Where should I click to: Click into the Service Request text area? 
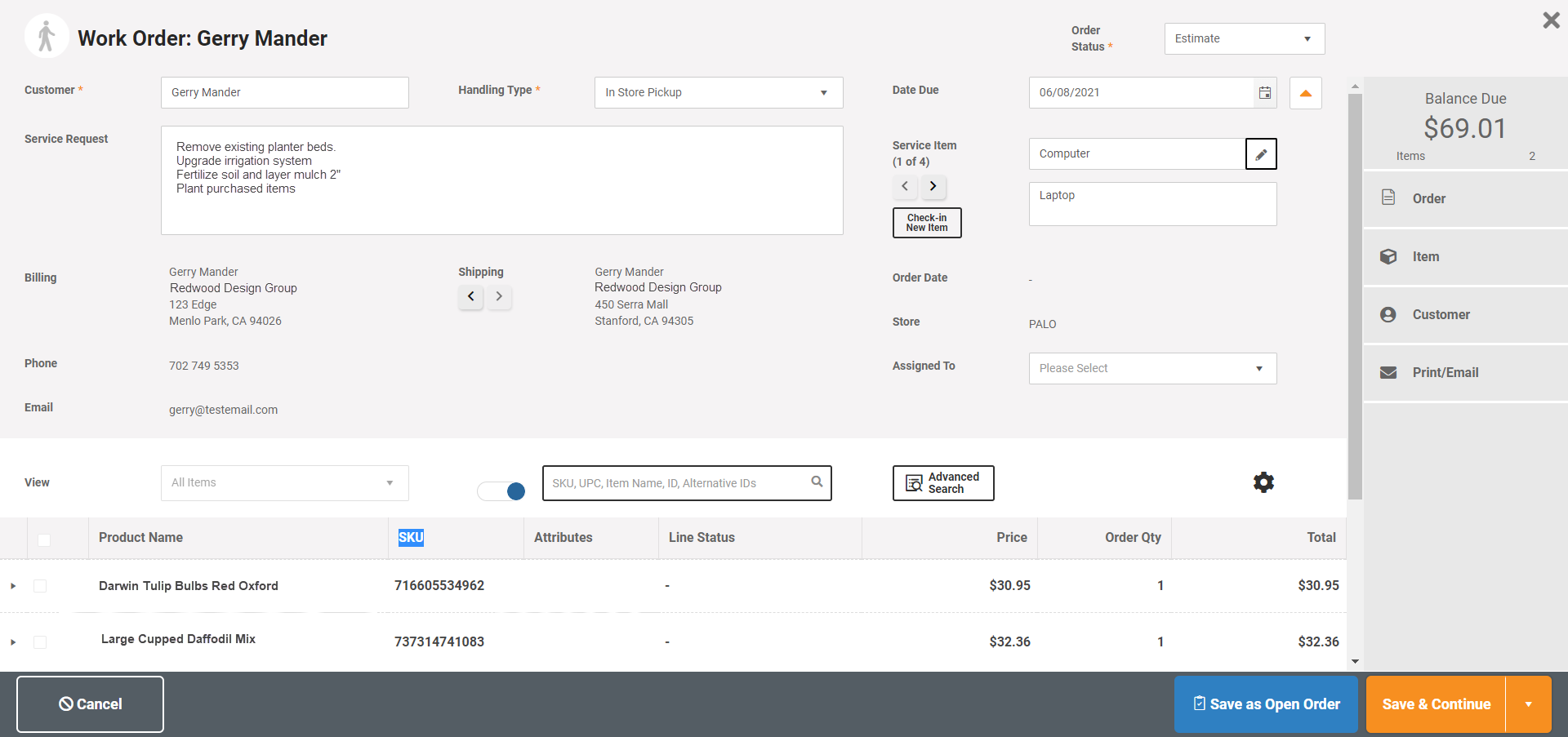[x=502, y=180]
